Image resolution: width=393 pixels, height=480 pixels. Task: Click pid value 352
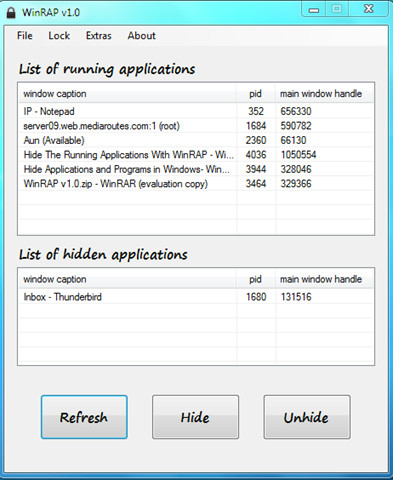pyautogui.click(x=256, y=111)
